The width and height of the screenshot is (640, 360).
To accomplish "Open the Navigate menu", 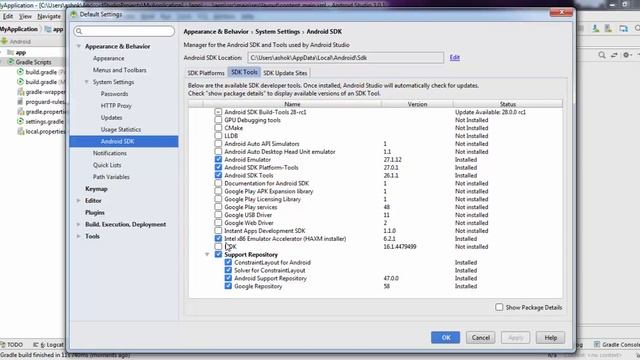I will tap(49, 16).
